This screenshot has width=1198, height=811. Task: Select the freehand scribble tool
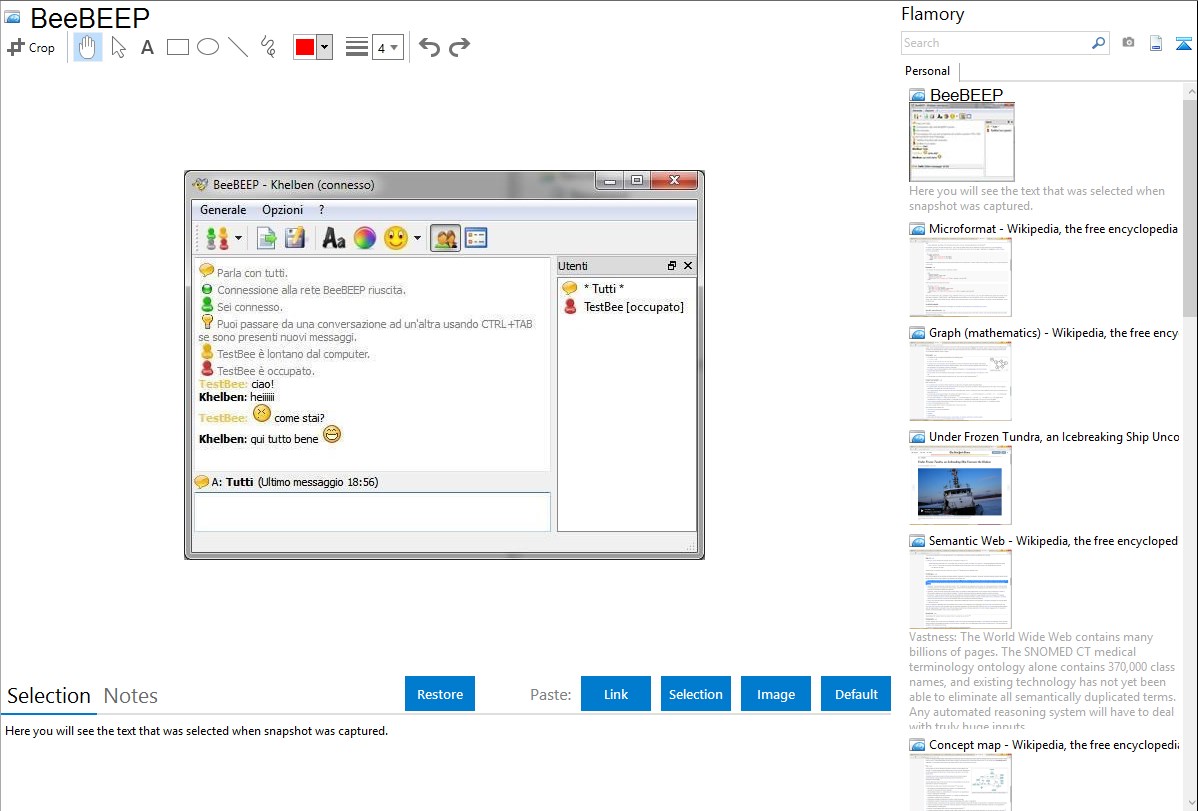(268, 47)
